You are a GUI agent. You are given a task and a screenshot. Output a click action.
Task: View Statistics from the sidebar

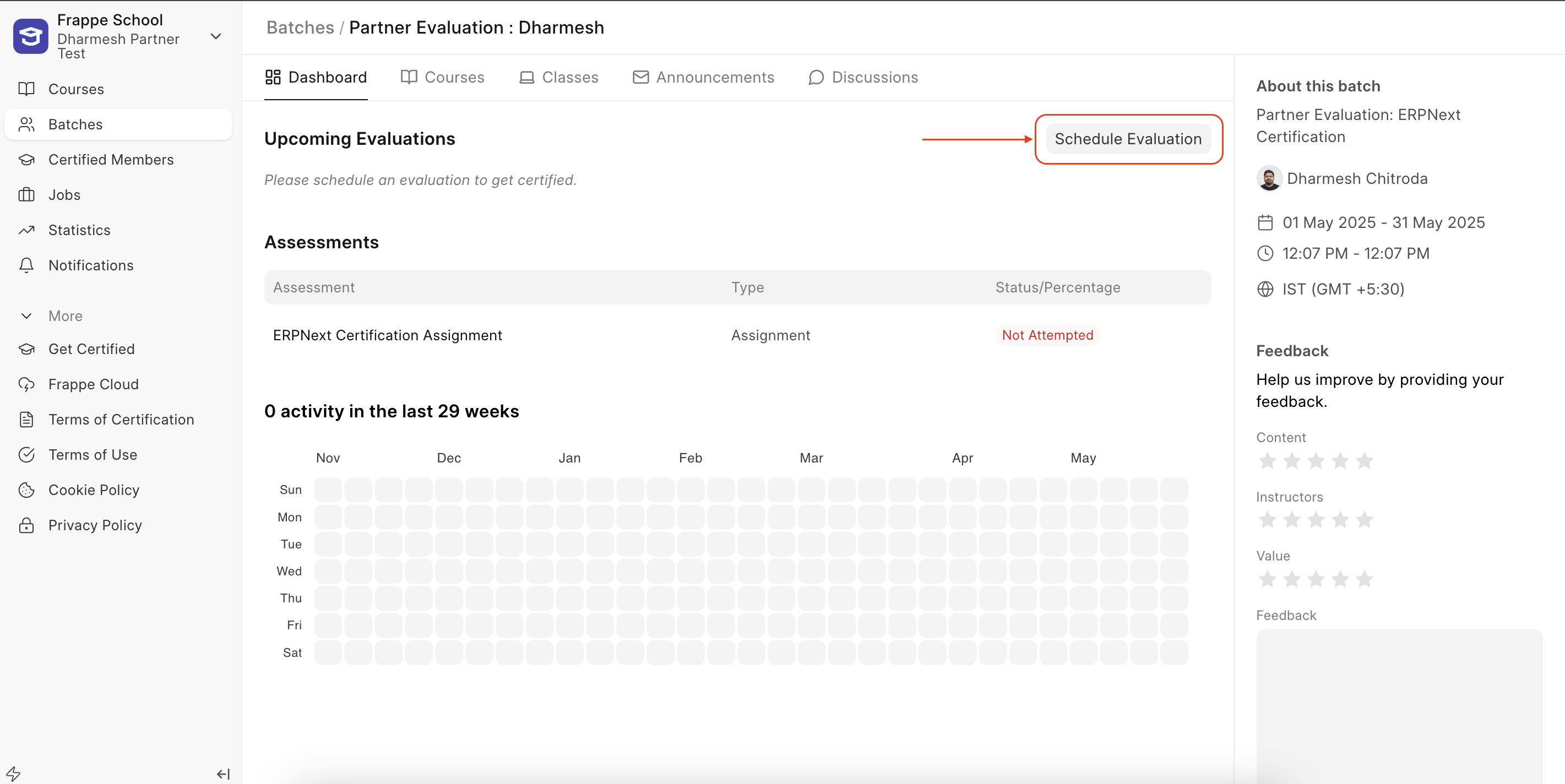pyautogui.click(x=118, y=230)
